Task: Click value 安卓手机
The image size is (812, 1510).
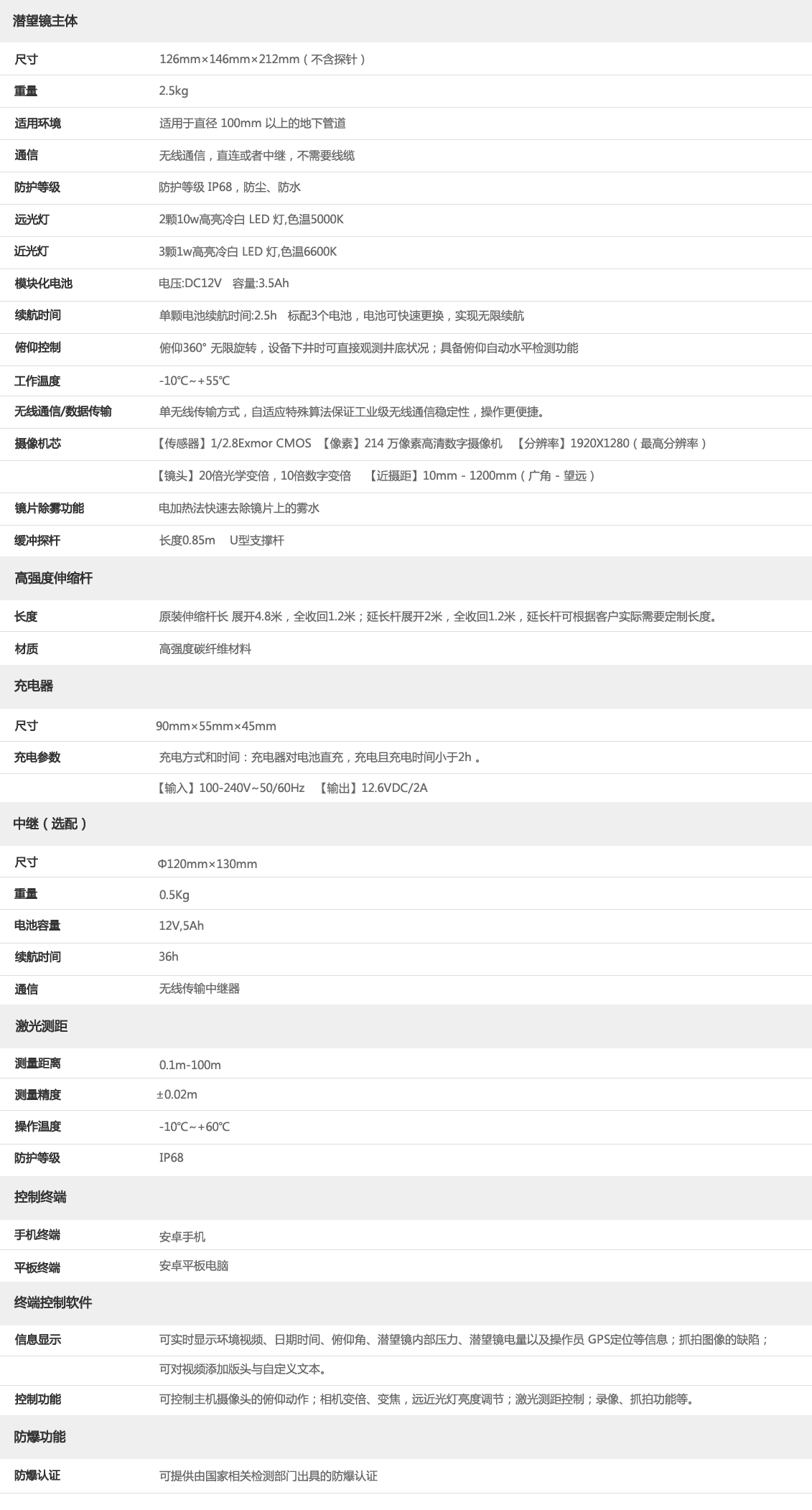Action: [x=182, y=1237]
